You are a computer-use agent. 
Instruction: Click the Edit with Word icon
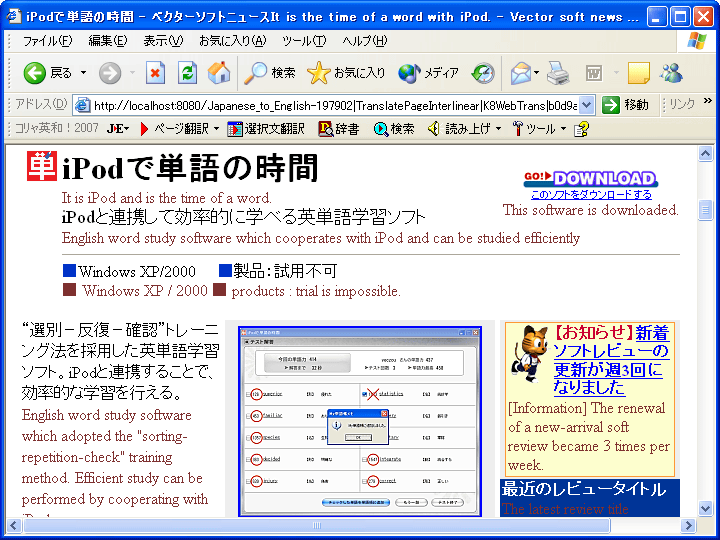[594, 73]
